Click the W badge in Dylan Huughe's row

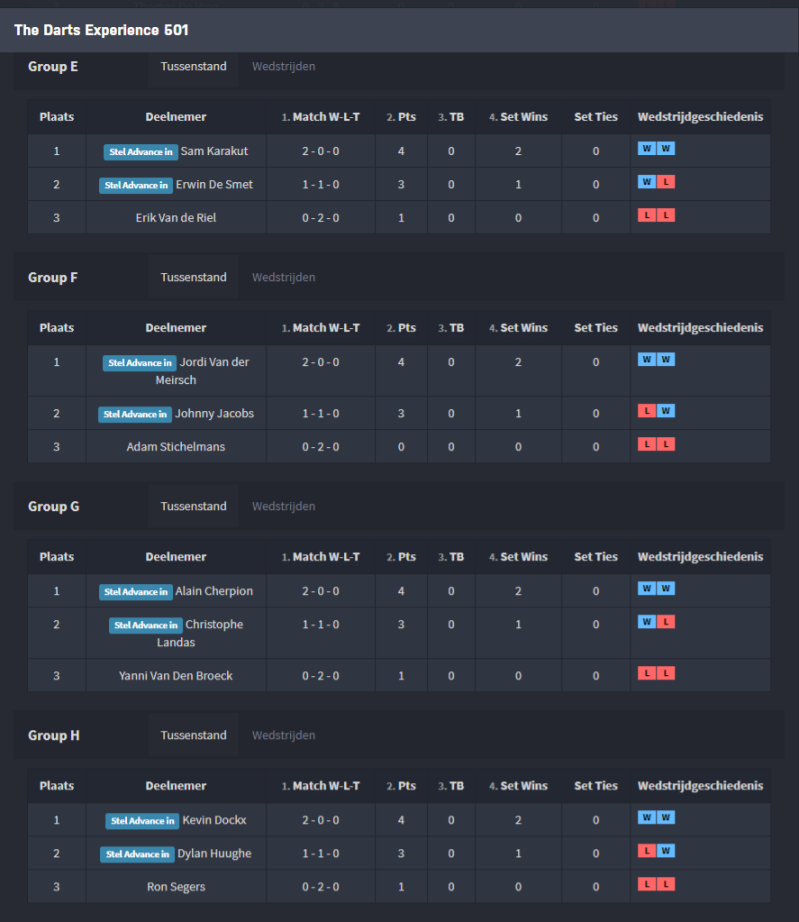666,851
